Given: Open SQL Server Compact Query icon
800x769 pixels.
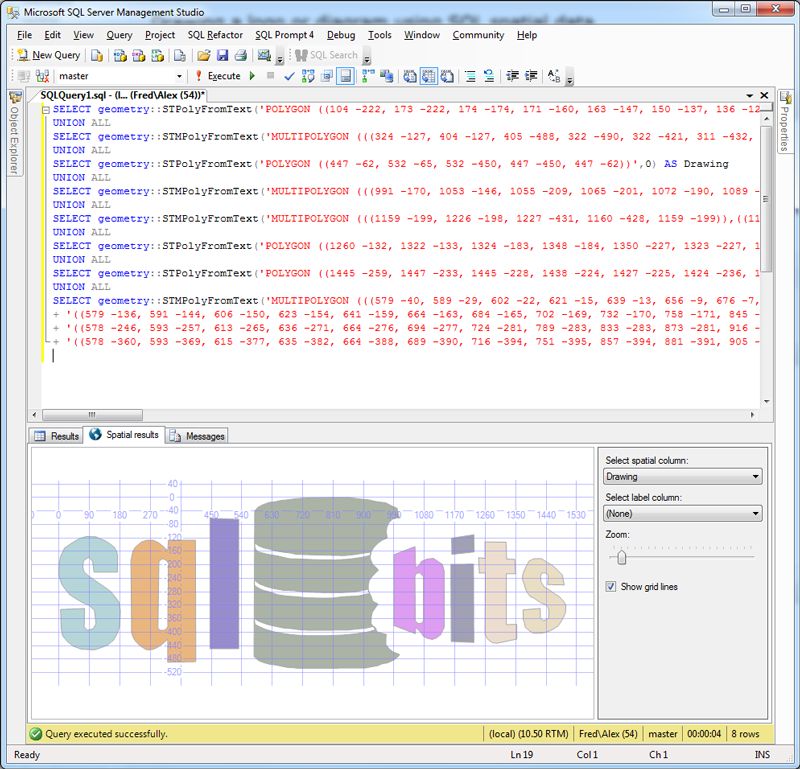Looking at the screenshot, I should click(180, 55).
